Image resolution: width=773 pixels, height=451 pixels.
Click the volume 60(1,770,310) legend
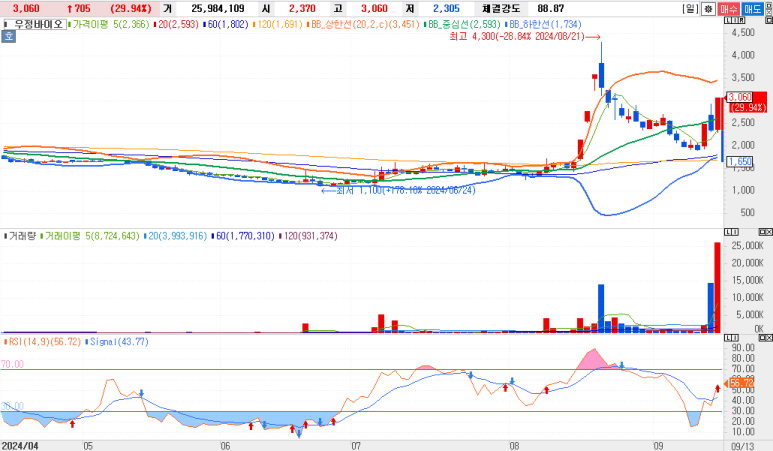click(x=243, y=236)
